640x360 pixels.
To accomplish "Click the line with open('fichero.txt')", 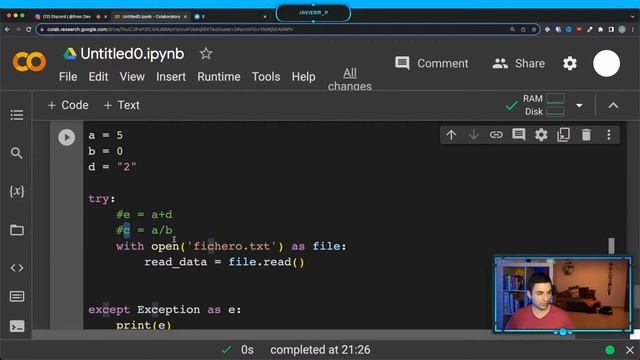I will click(231, 246).
